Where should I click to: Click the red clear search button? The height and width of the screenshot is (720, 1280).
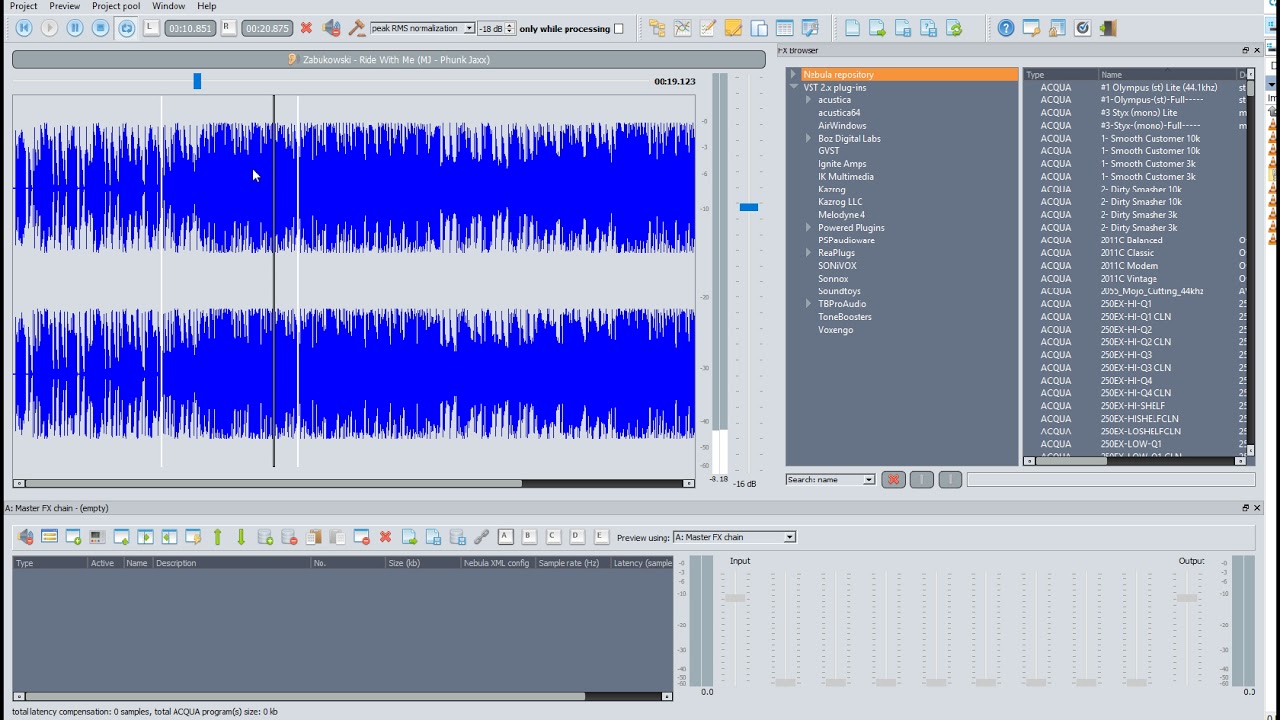click(x=893, y=480)
